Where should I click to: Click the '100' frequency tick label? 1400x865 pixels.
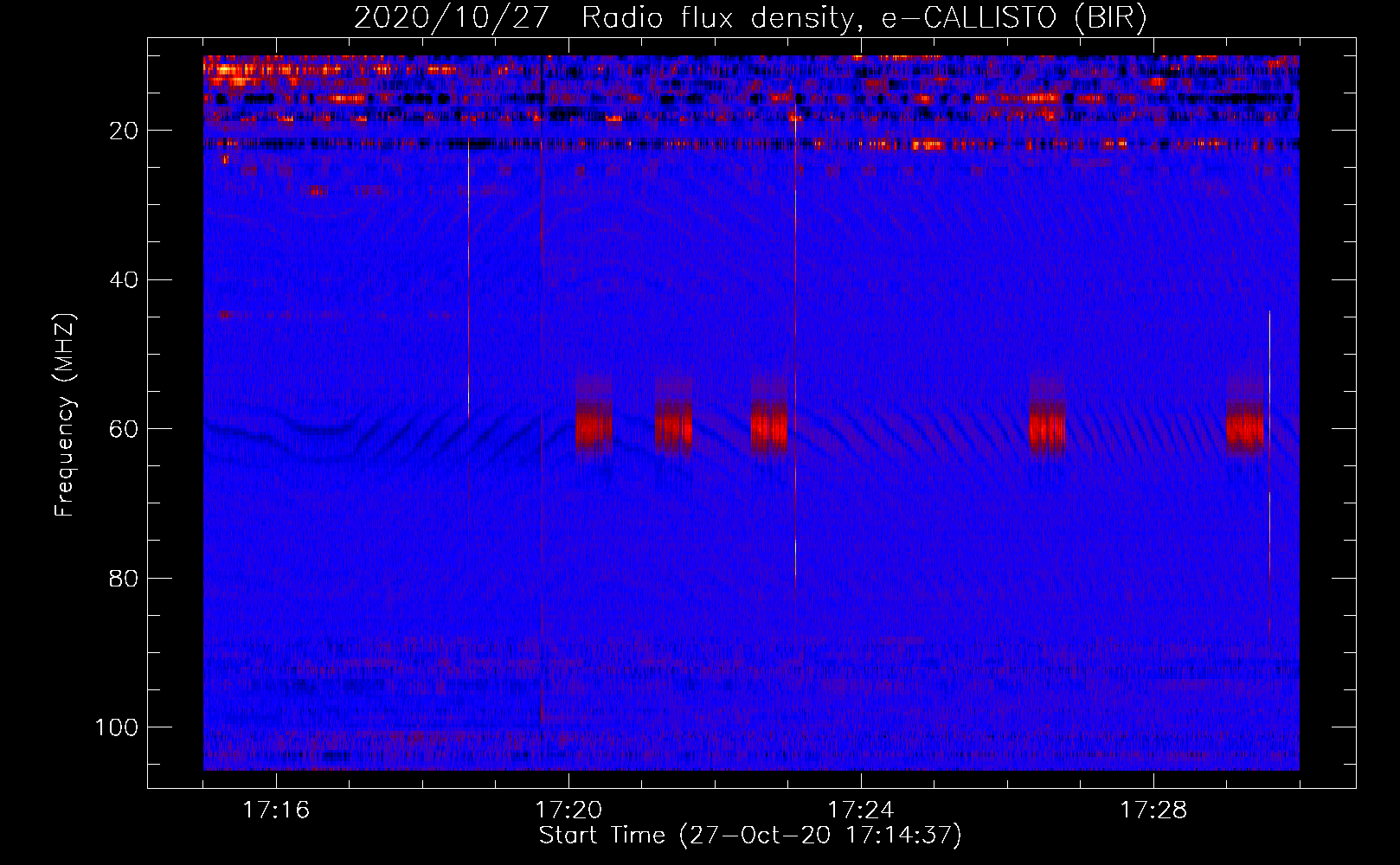[117, 727]
